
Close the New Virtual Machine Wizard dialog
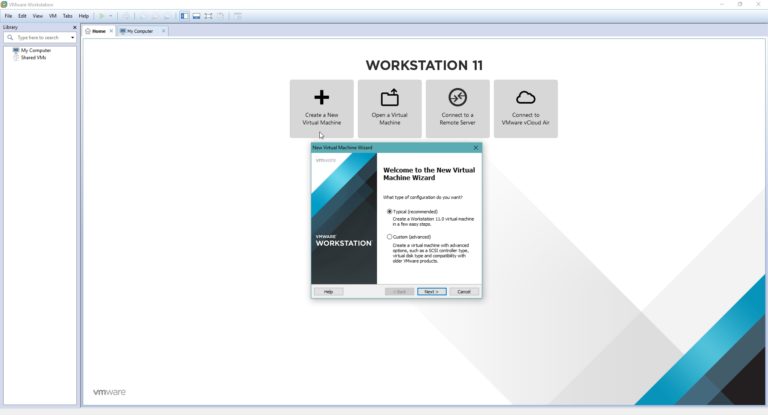(x=476, y=147)
